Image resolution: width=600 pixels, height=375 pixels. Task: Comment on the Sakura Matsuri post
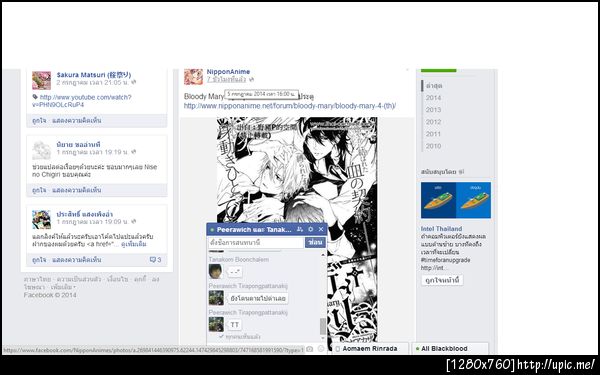(77, 121)
